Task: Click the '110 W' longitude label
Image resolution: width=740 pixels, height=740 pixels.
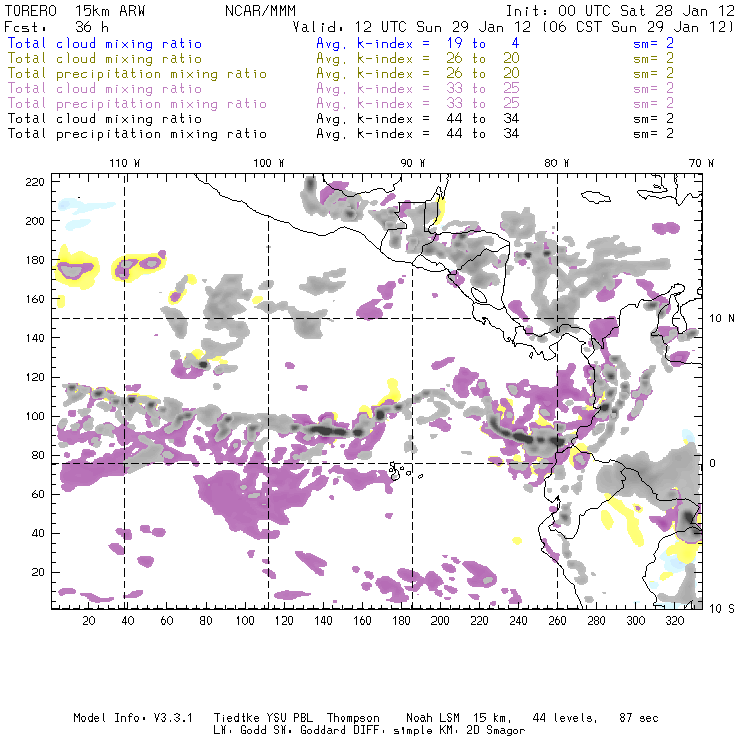Action: pyautogui.click(x=125, y=163)
